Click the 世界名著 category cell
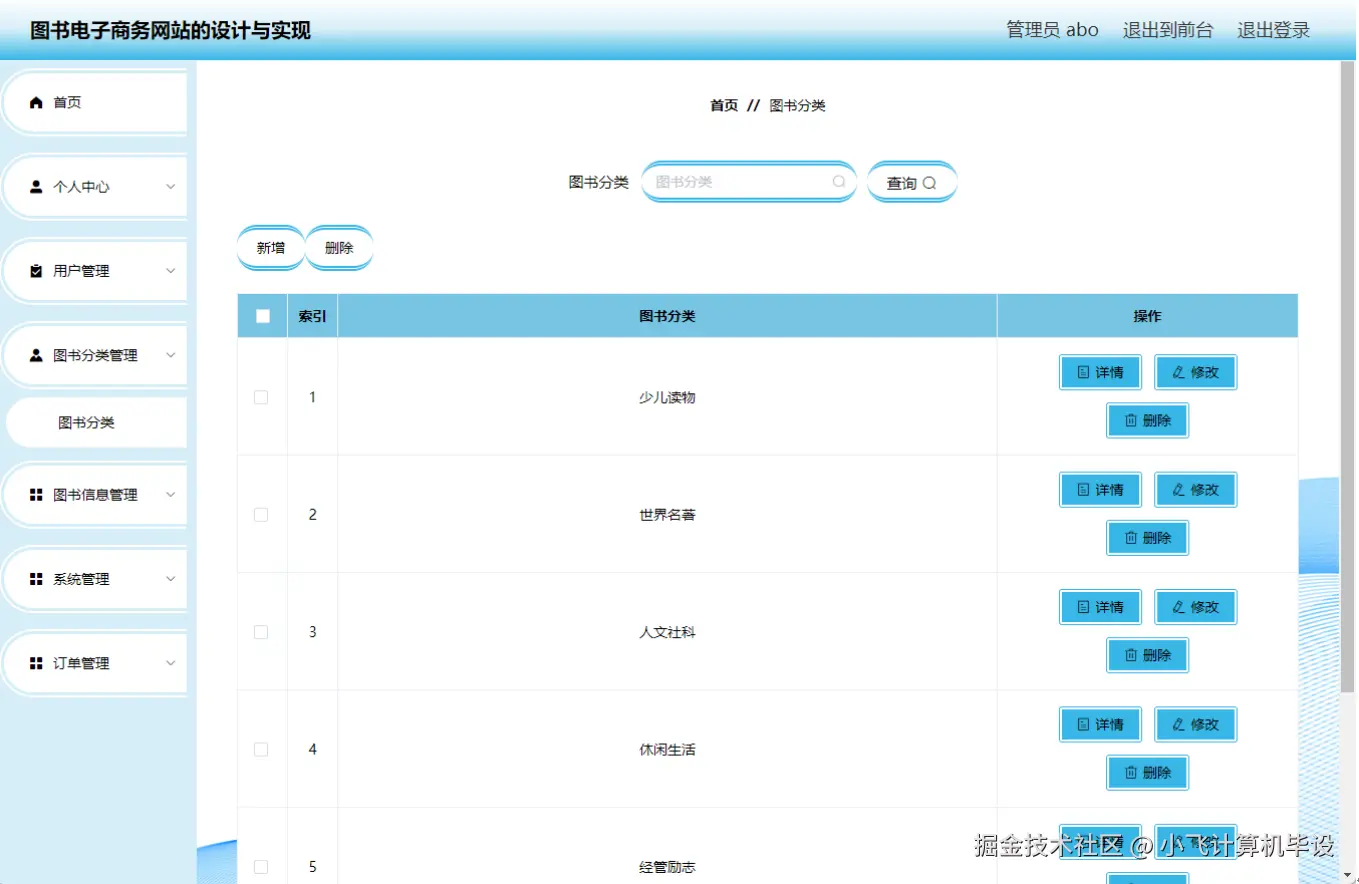Viewport: 1359px width, 884px height. (x=667, y=514)
